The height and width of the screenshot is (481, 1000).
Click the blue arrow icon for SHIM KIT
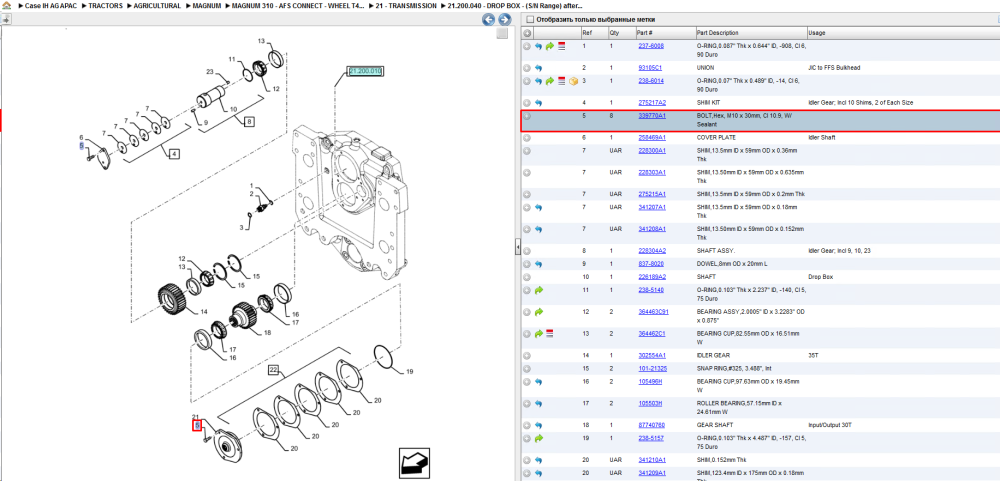coord(538,103)
